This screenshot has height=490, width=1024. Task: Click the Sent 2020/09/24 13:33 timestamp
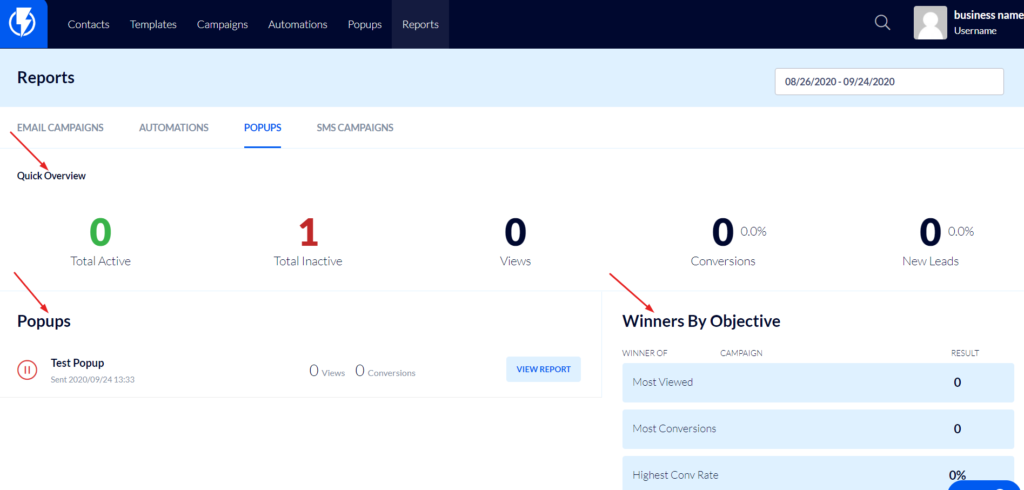pos(93,379)
